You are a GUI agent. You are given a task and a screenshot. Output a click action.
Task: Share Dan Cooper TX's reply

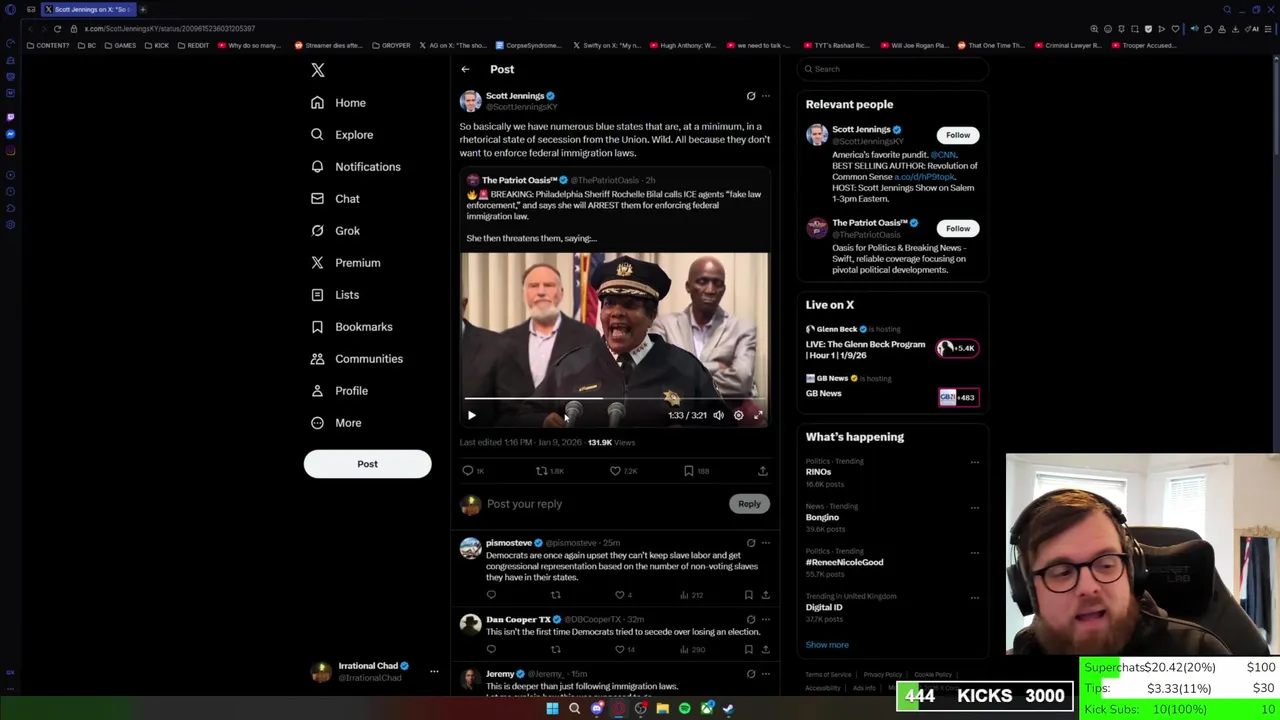click(765, 649)
